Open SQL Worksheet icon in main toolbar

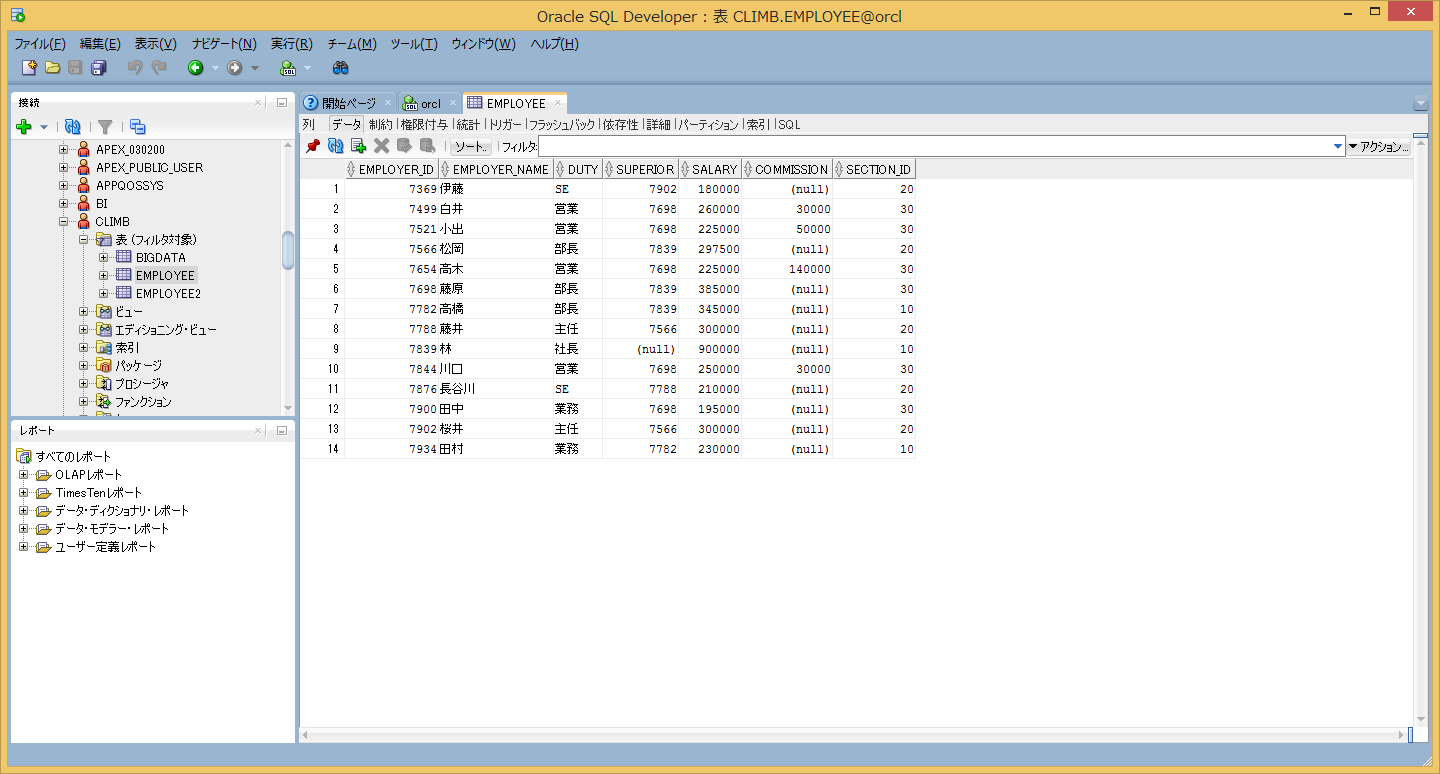pyautogui.click(x=288, y=68)
